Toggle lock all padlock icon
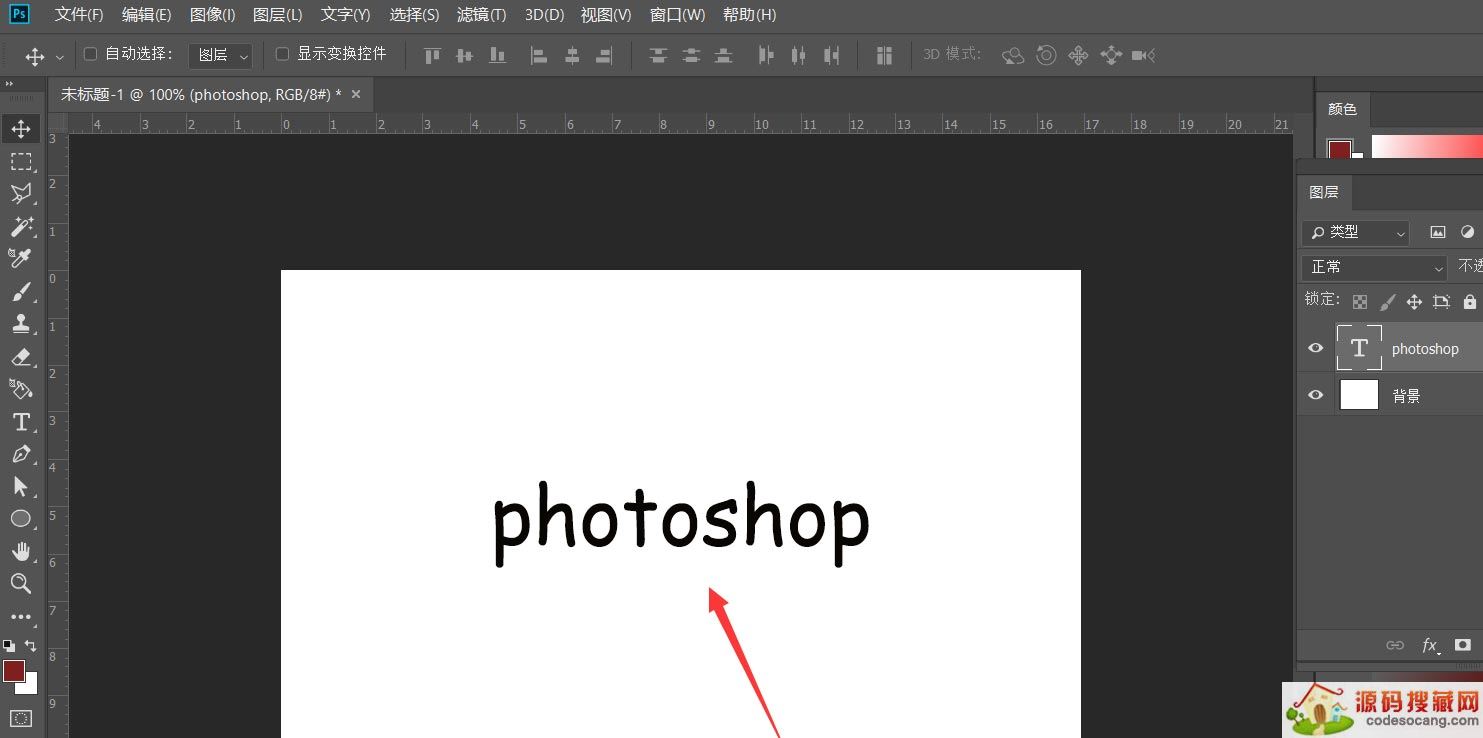The height and width of the screenshot is (738, 1483). click(1469, 301)
